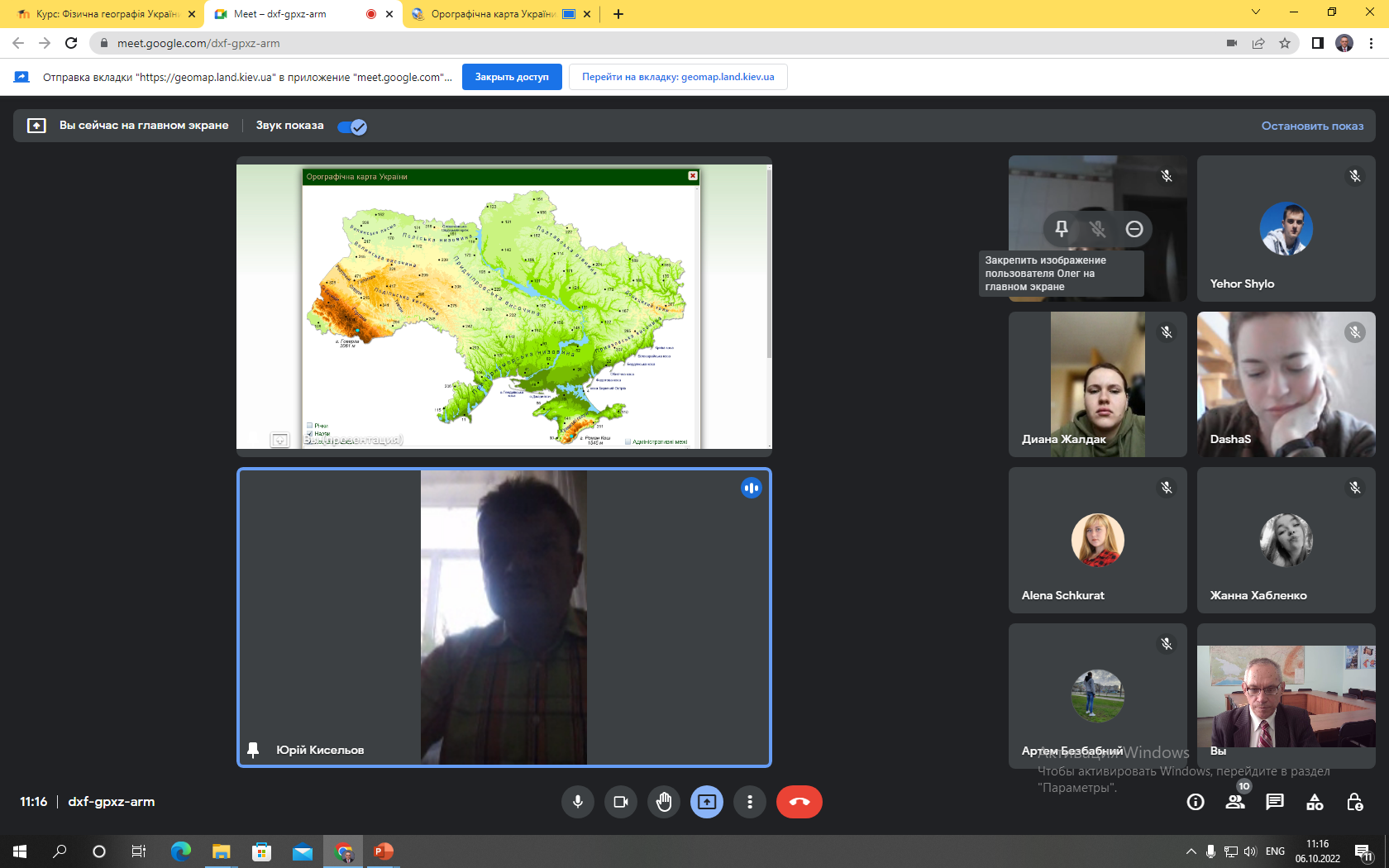The height and width of the screenshot is (868, 1389).
Task: Switch to Орографічна карта України tab
Action: [492, 14]
